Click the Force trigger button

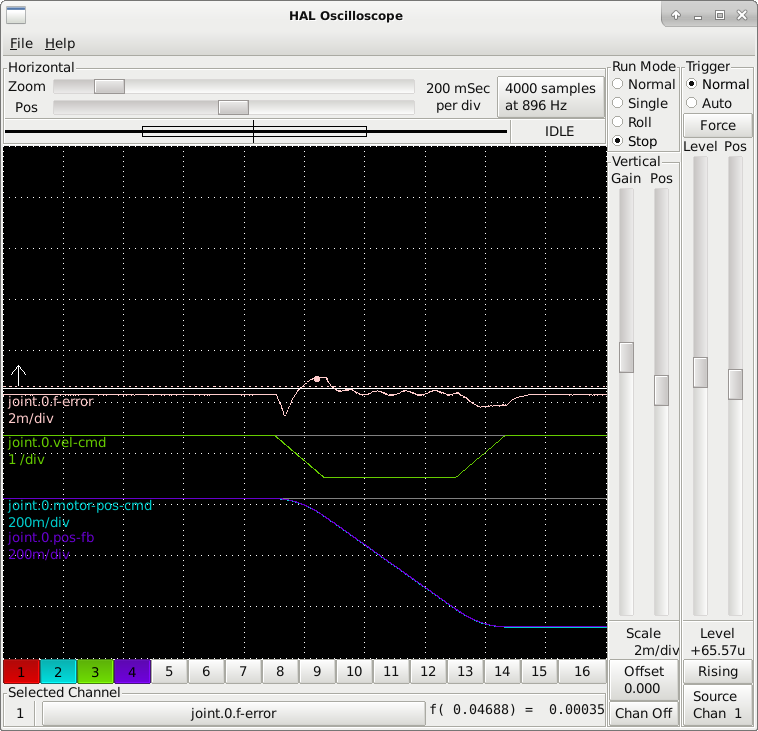coord(718,125)
